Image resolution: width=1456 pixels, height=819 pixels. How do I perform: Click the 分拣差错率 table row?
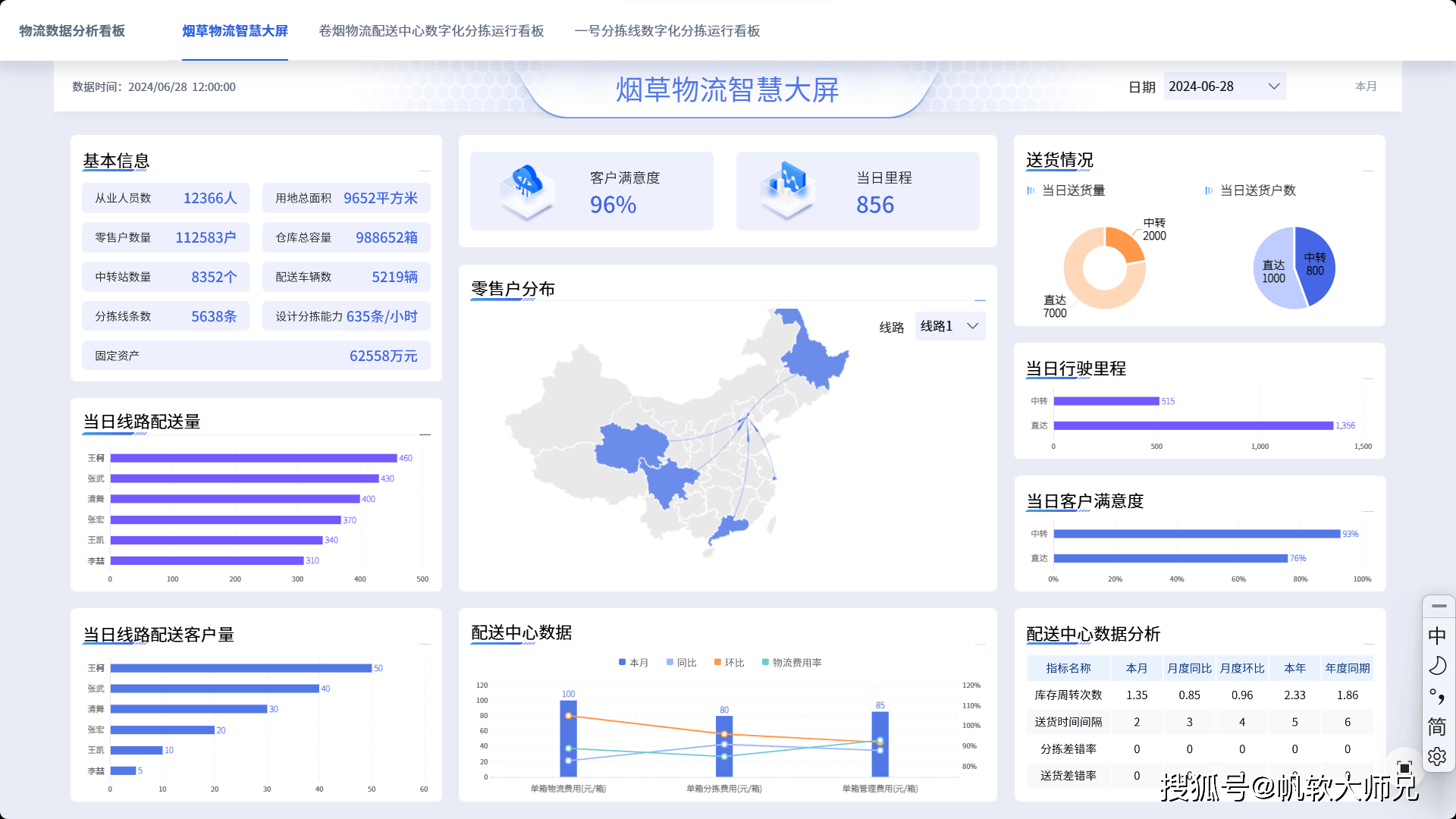coord(1200,749)
